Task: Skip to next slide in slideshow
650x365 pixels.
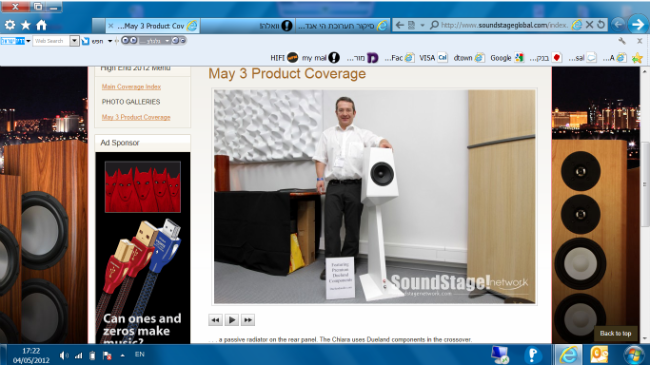Action: [248, 320]
